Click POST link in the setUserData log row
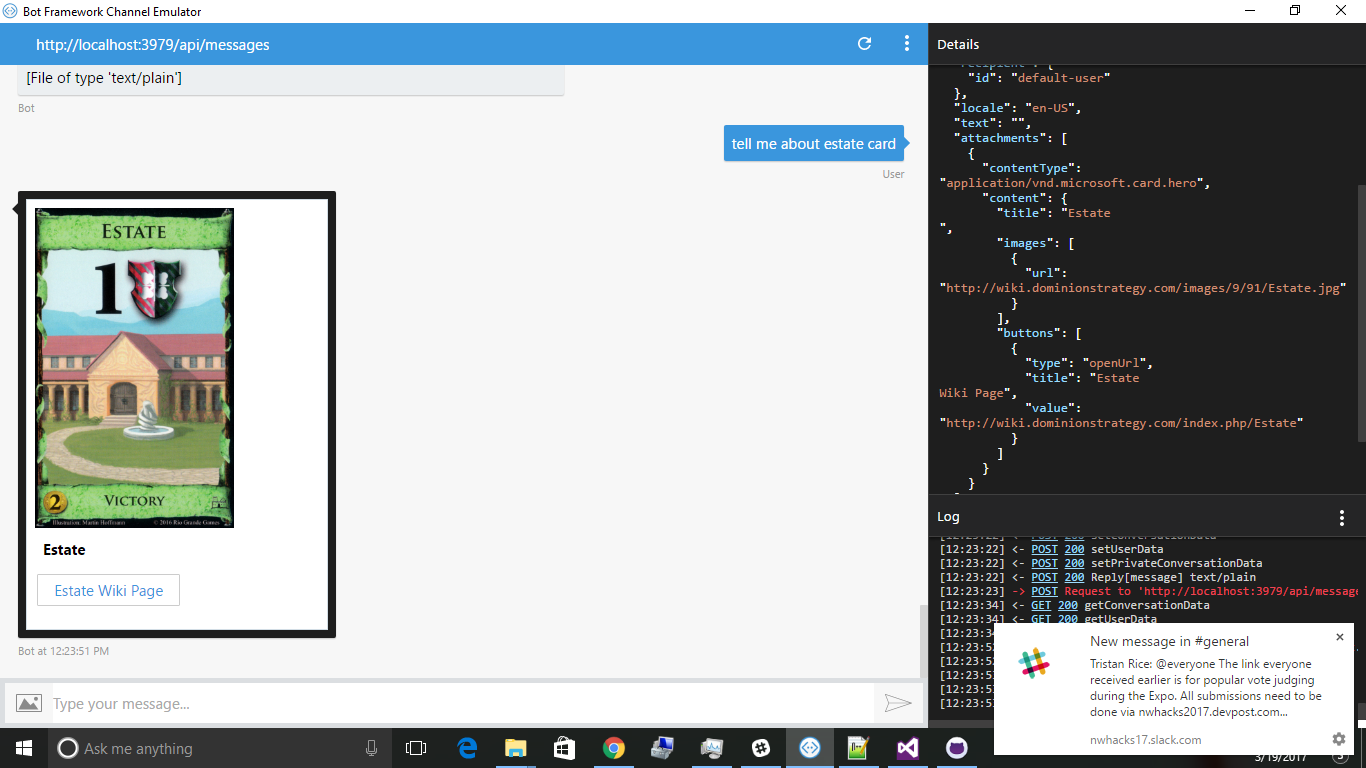1366x768 pixels. tap(1044, 549)
